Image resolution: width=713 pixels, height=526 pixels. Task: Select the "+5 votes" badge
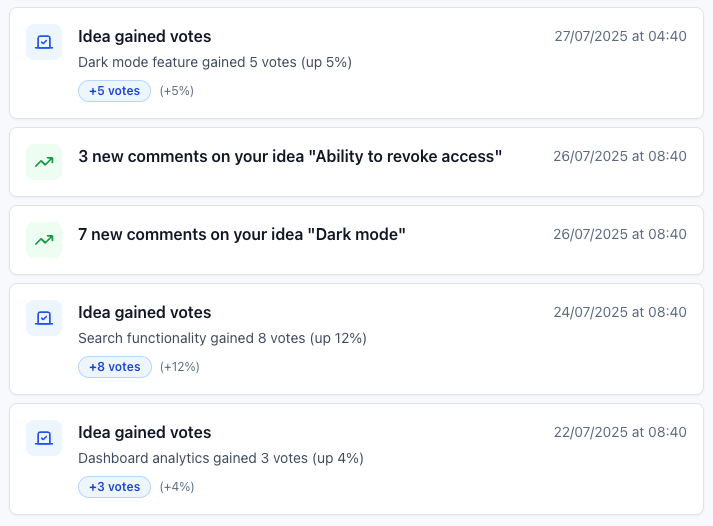point(114,91)
